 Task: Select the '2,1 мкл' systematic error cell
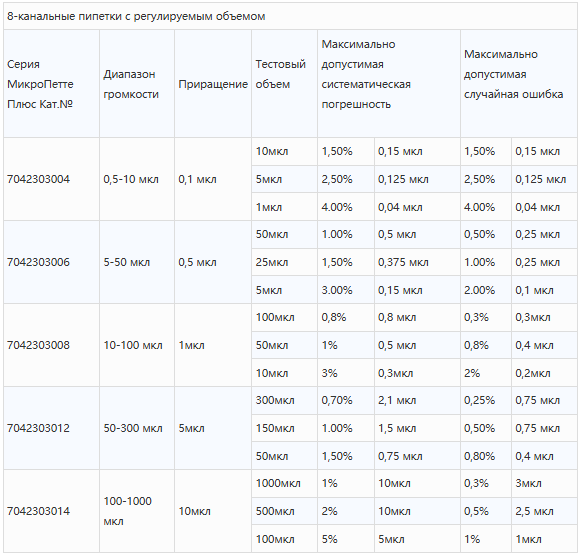(417, 400)
